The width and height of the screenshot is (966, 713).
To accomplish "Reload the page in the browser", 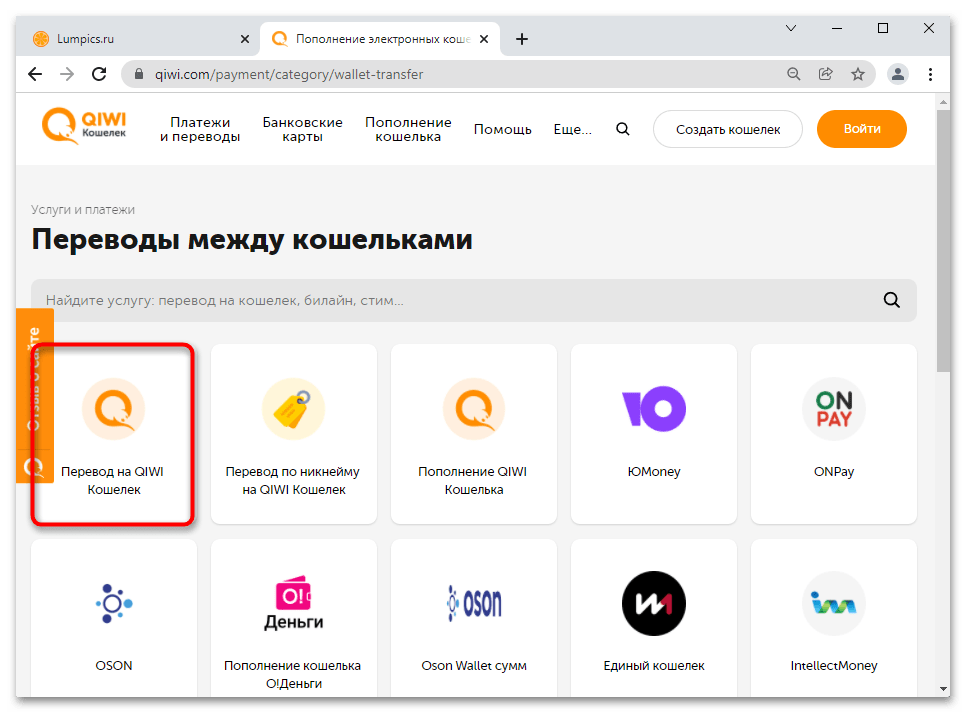I will (x=99, y=74).
